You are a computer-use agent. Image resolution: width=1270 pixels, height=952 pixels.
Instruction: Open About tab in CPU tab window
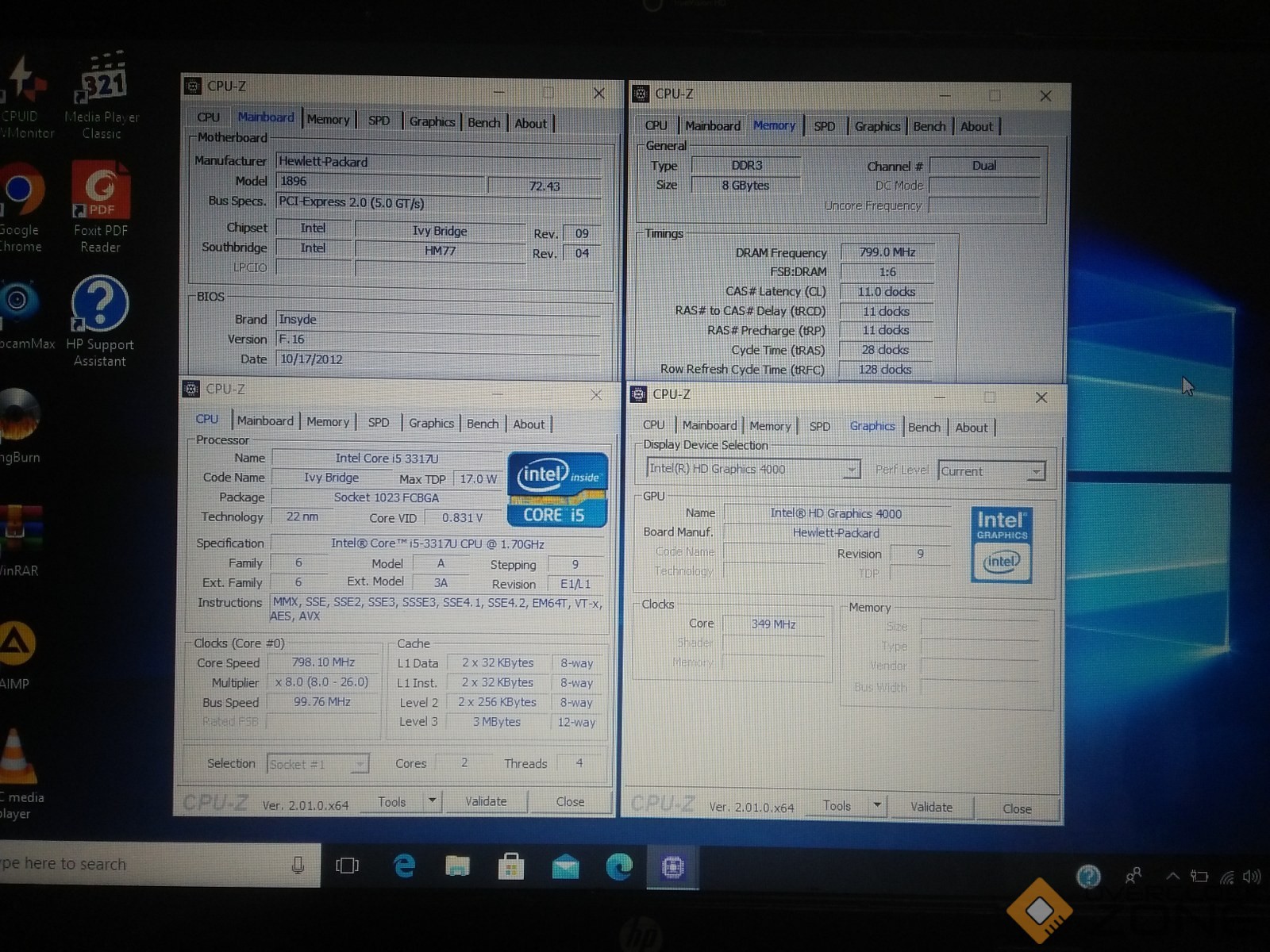(529, 424)
